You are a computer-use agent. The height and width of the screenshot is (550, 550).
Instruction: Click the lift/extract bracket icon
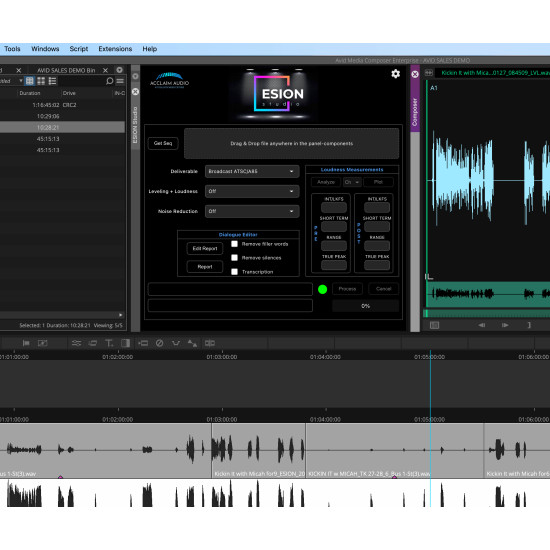point(176,343)
